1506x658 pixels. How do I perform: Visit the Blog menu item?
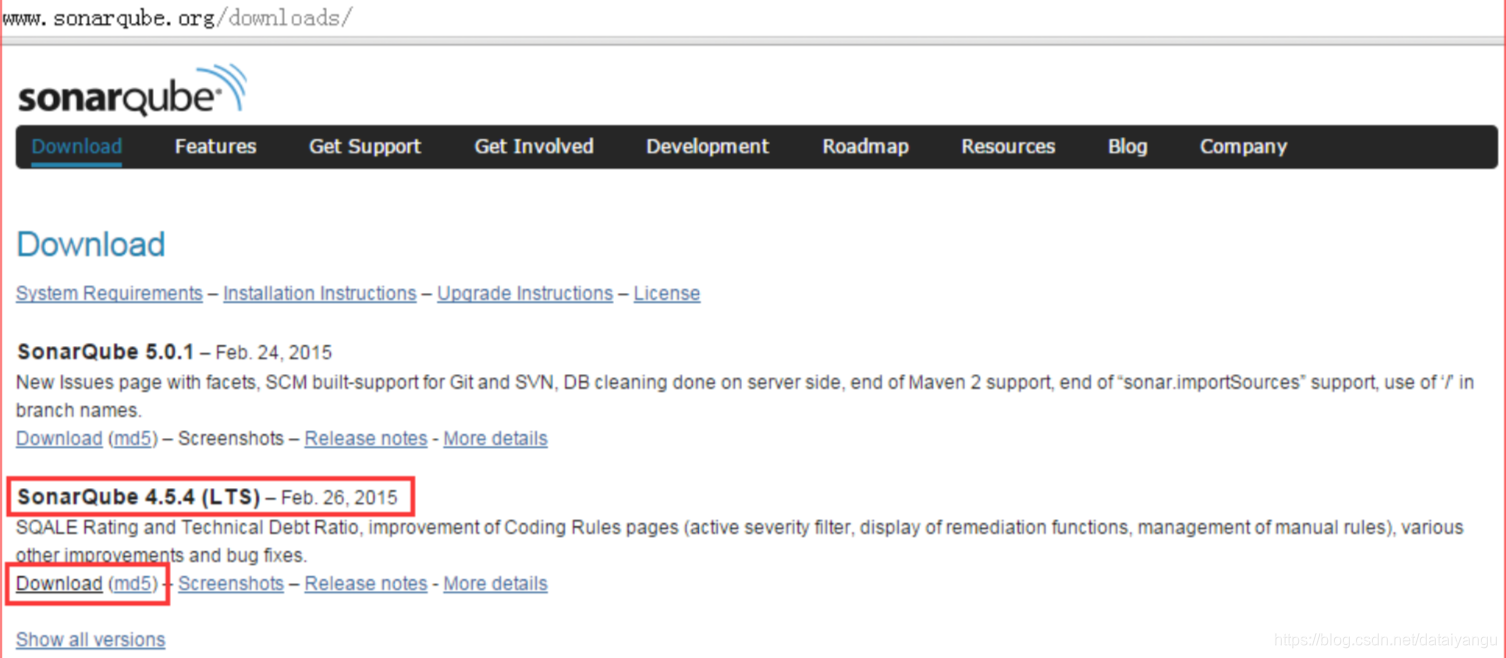tap(1127, 146)
